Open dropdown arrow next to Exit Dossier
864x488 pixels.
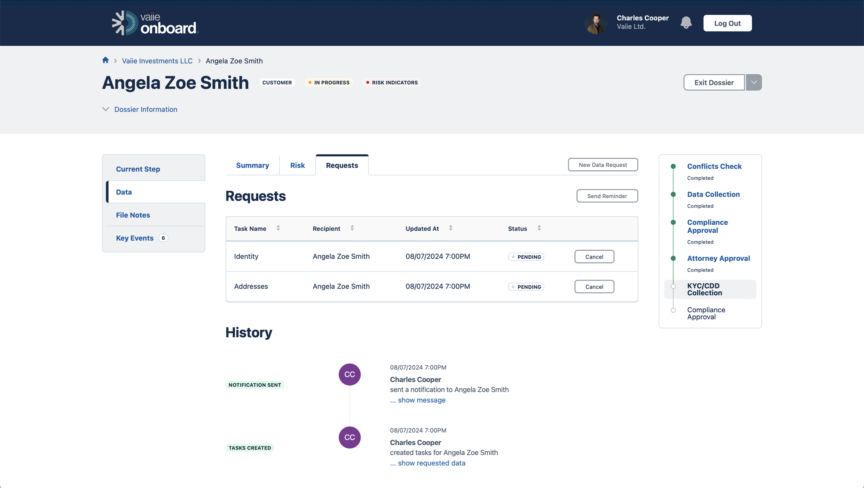754,82
